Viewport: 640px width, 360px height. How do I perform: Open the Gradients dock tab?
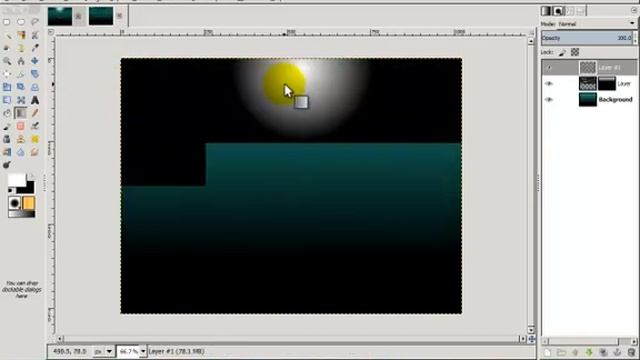click(x=546, y=11)
